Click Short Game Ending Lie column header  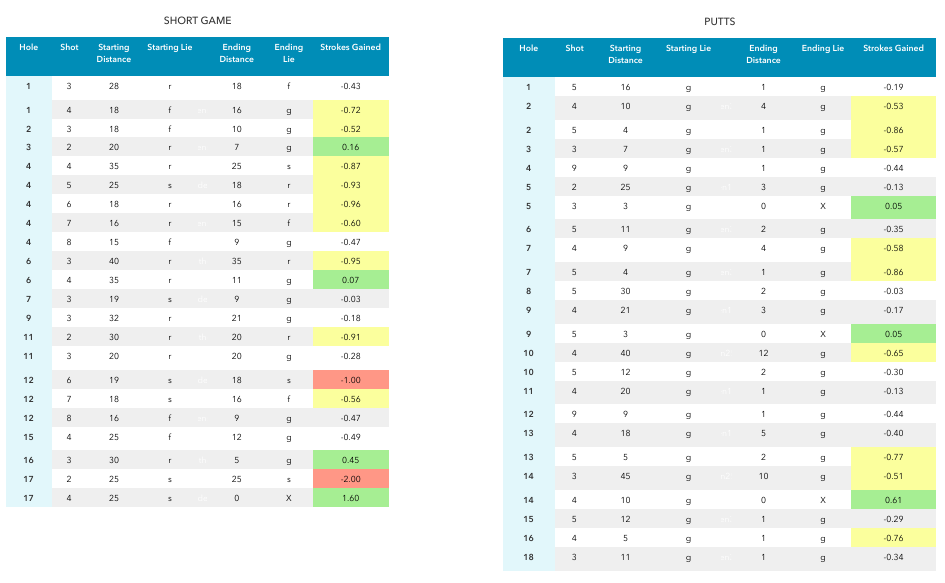[289, 53]
